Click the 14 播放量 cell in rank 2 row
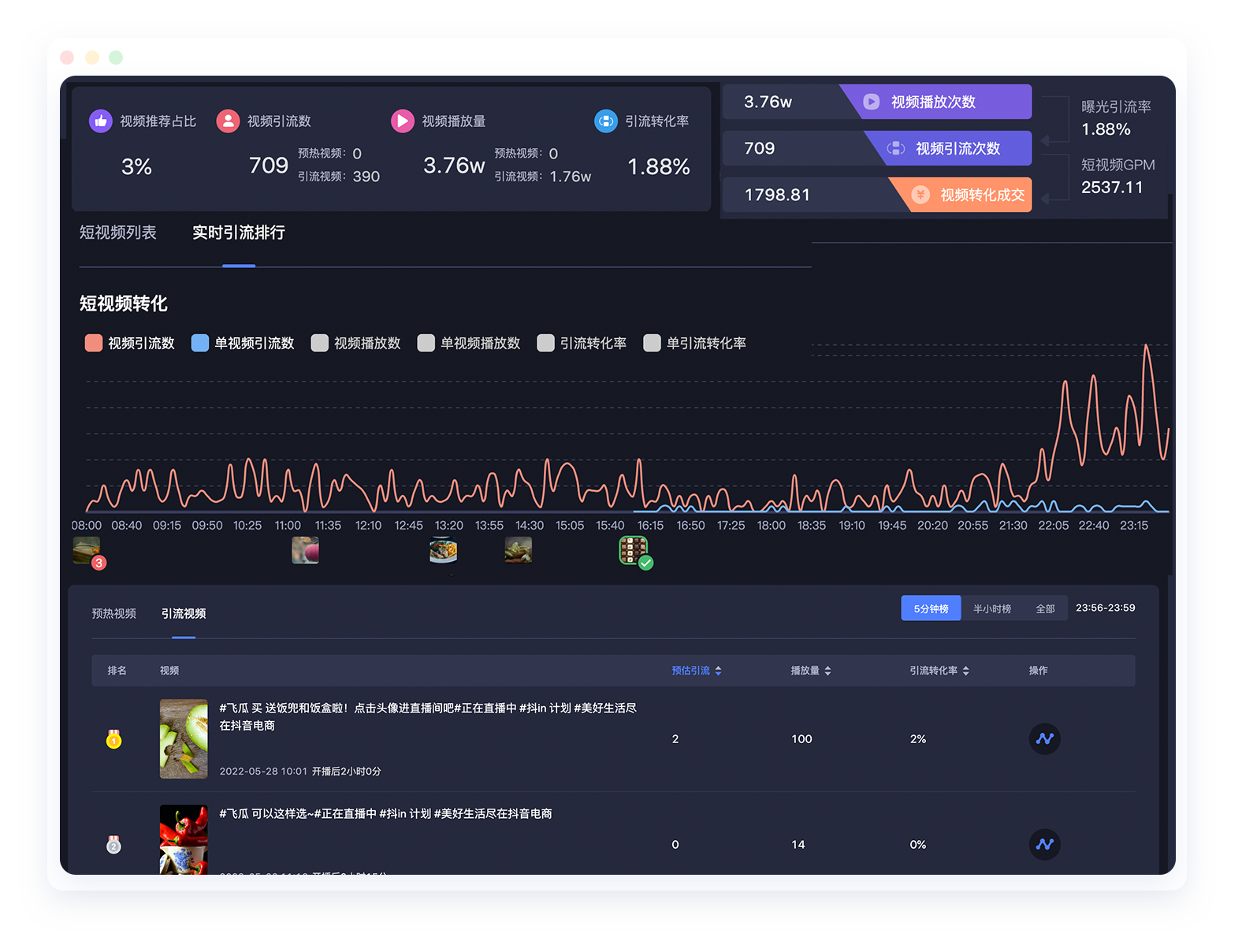 [798, 844]
